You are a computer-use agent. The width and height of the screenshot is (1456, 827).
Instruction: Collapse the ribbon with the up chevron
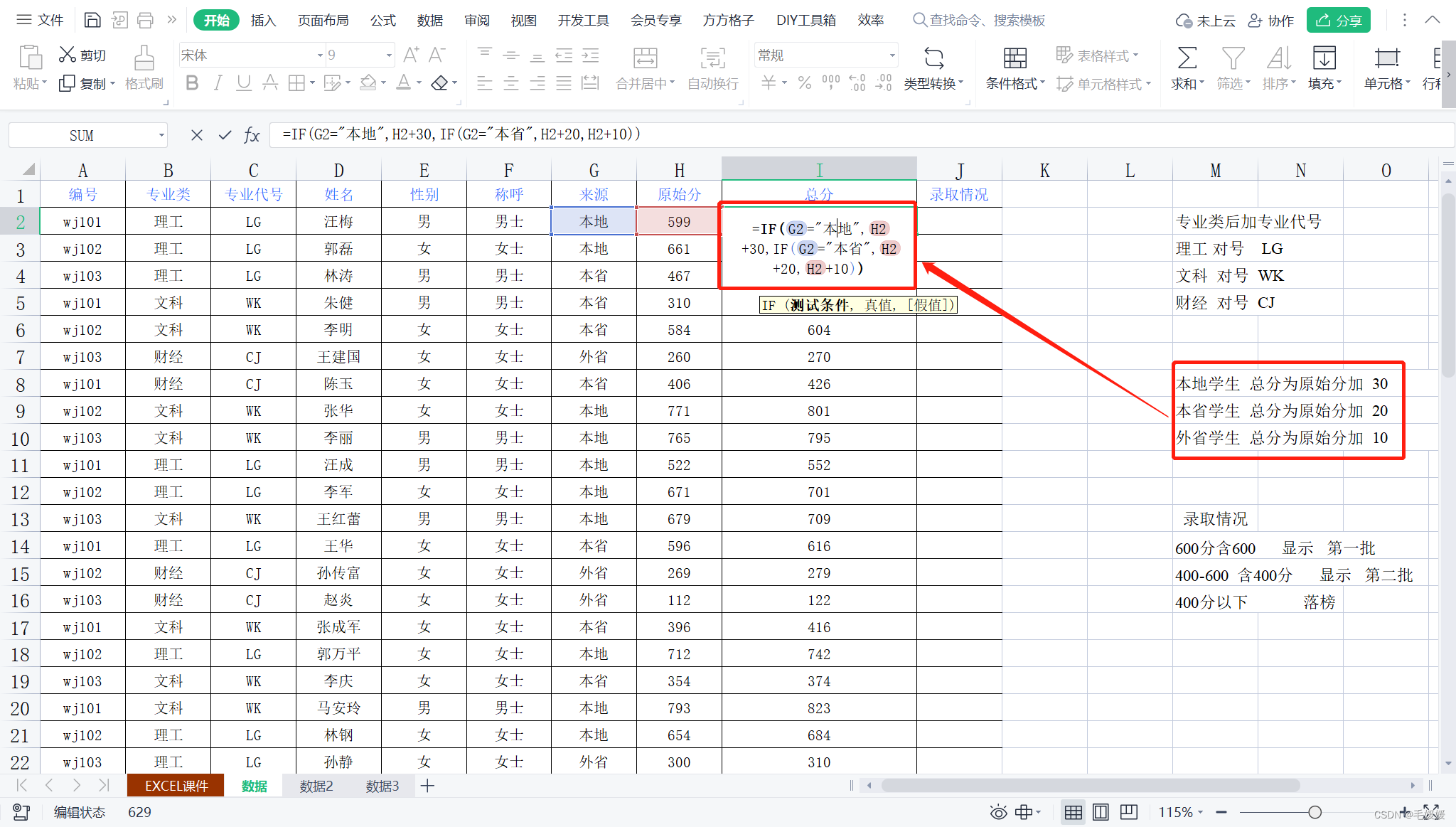click(1433, 20)
